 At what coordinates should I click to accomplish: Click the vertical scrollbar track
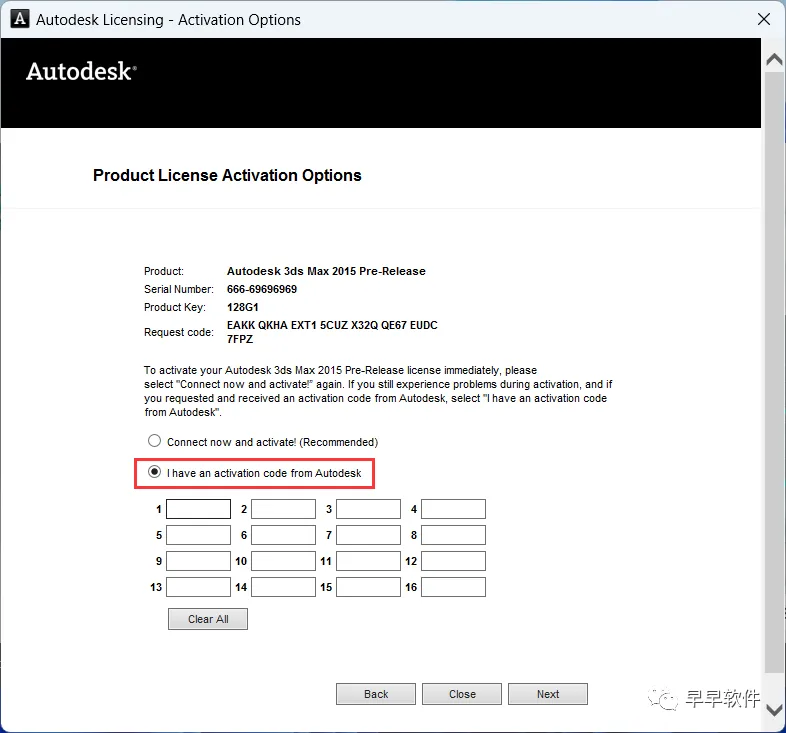[774, 372]
